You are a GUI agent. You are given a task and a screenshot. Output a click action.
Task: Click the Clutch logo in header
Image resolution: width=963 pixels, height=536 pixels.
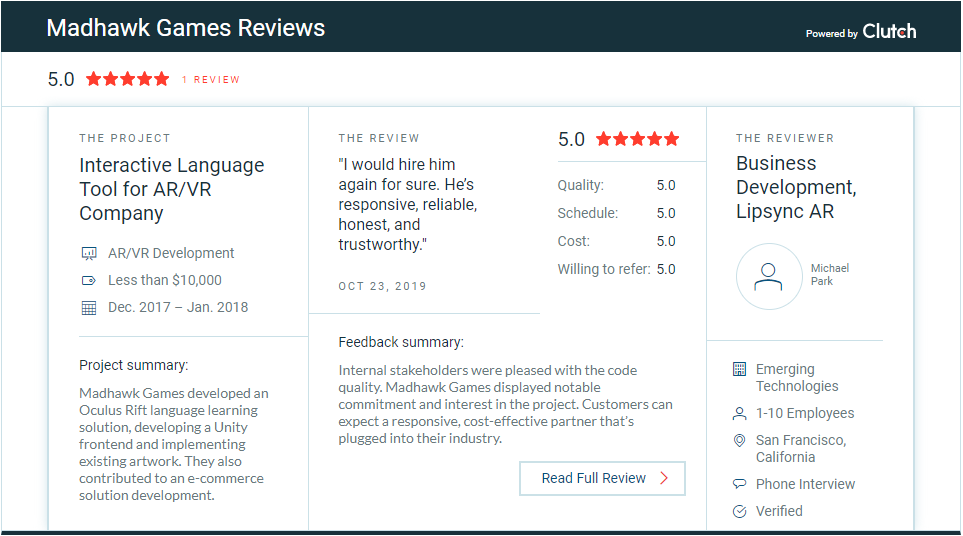tap(888, 31)
